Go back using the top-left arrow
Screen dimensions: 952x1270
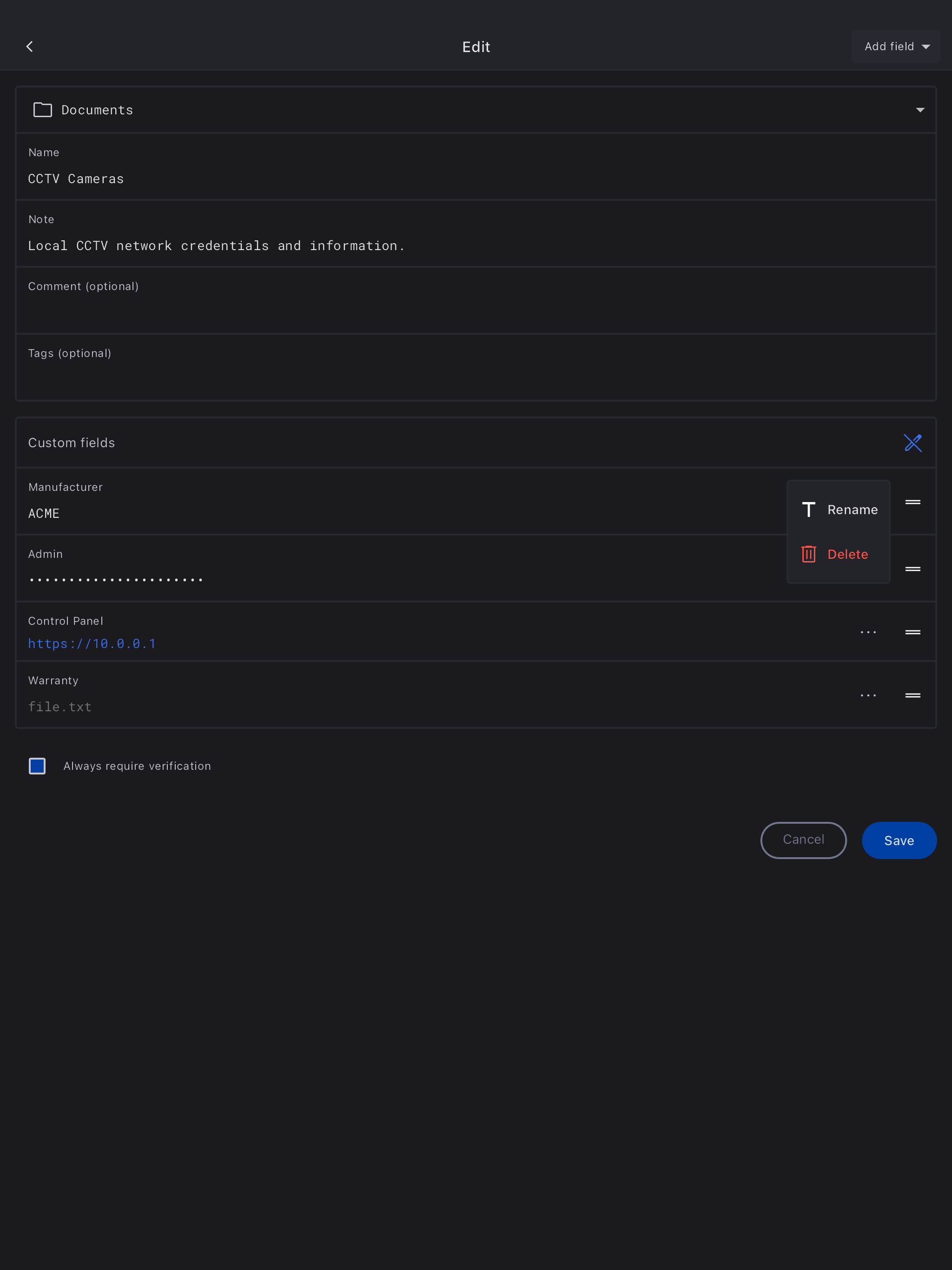click(x=30, y=46)
